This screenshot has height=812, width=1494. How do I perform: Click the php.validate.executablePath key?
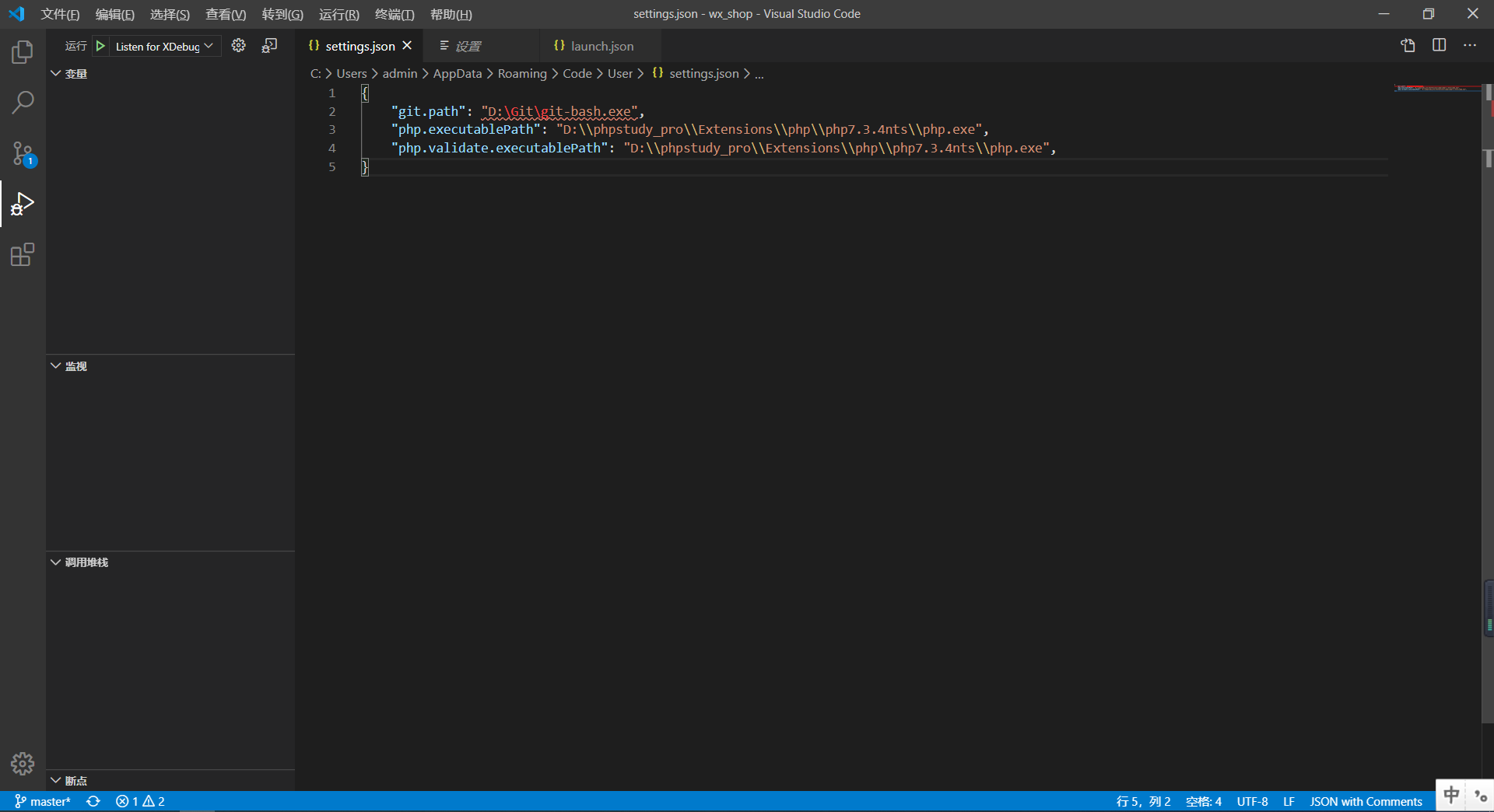(500, 148)
